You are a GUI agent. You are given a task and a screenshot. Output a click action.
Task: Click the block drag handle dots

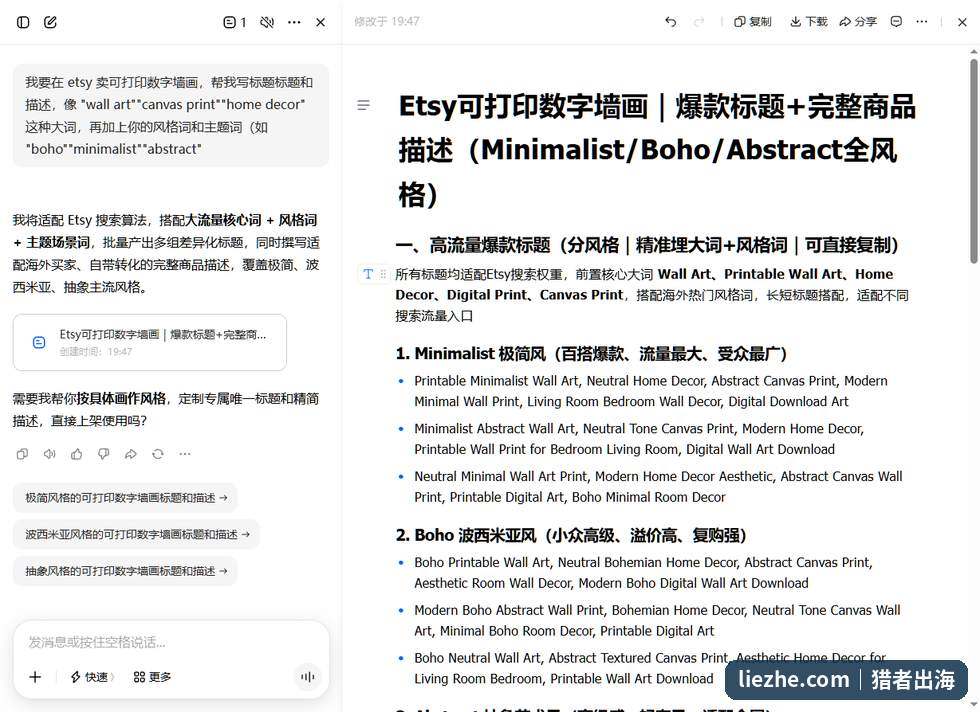(383, 274)
